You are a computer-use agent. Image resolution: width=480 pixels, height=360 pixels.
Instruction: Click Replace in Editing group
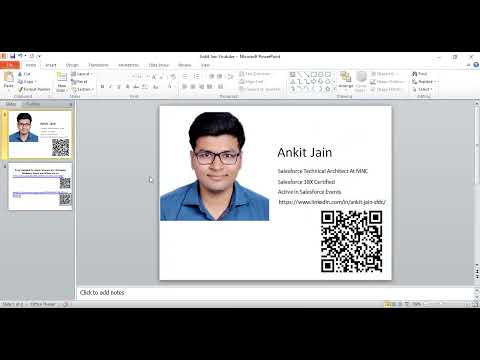pyautogui.click(x=425, y=82)
